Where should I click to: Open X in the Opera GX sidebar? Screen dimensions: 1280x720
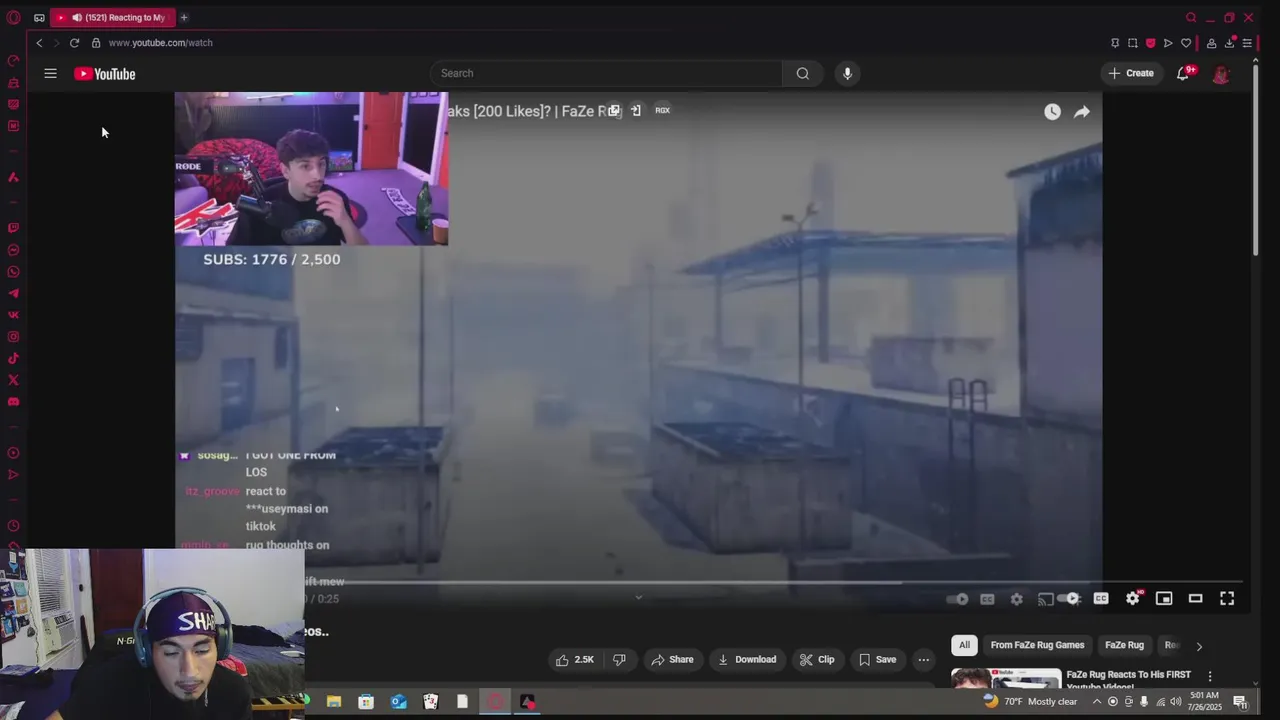[x=13, y=380]
